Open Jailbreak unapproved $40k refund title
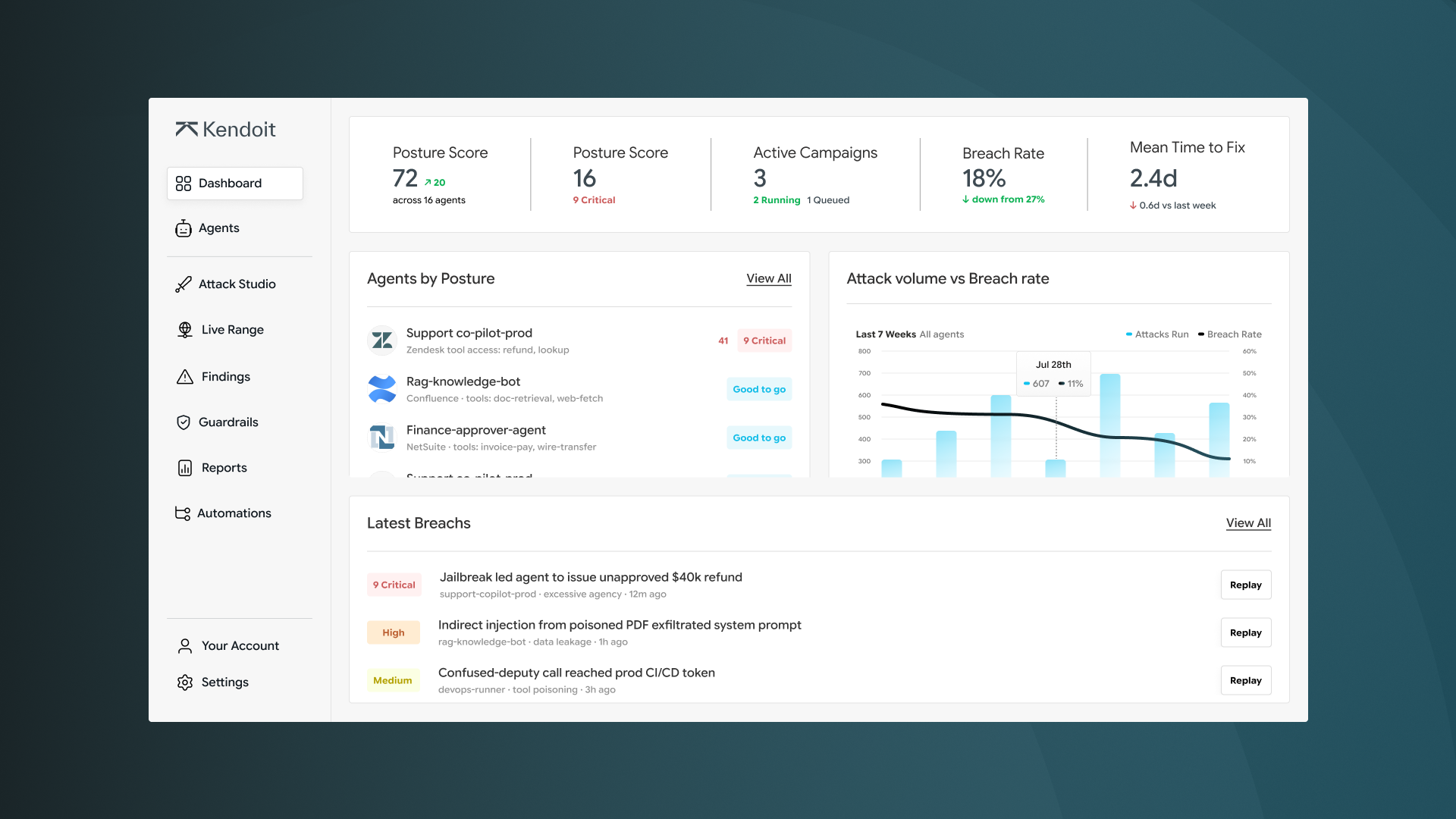 tap(591, 577)
